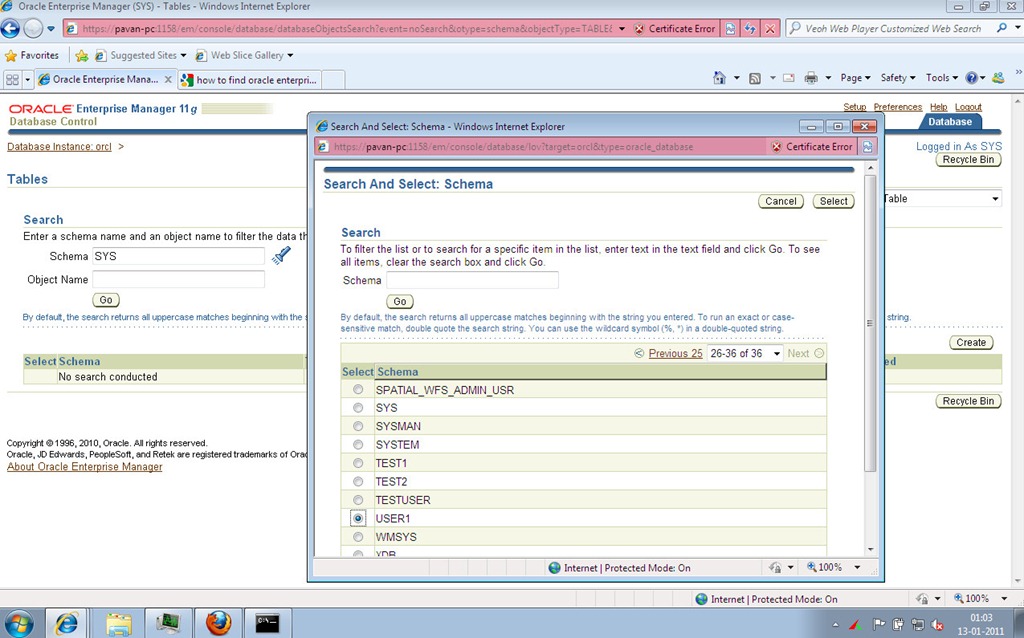Expand the Web Slice Gallery dropdown
Screen dimensions: 1024x638
click(290, 56)
